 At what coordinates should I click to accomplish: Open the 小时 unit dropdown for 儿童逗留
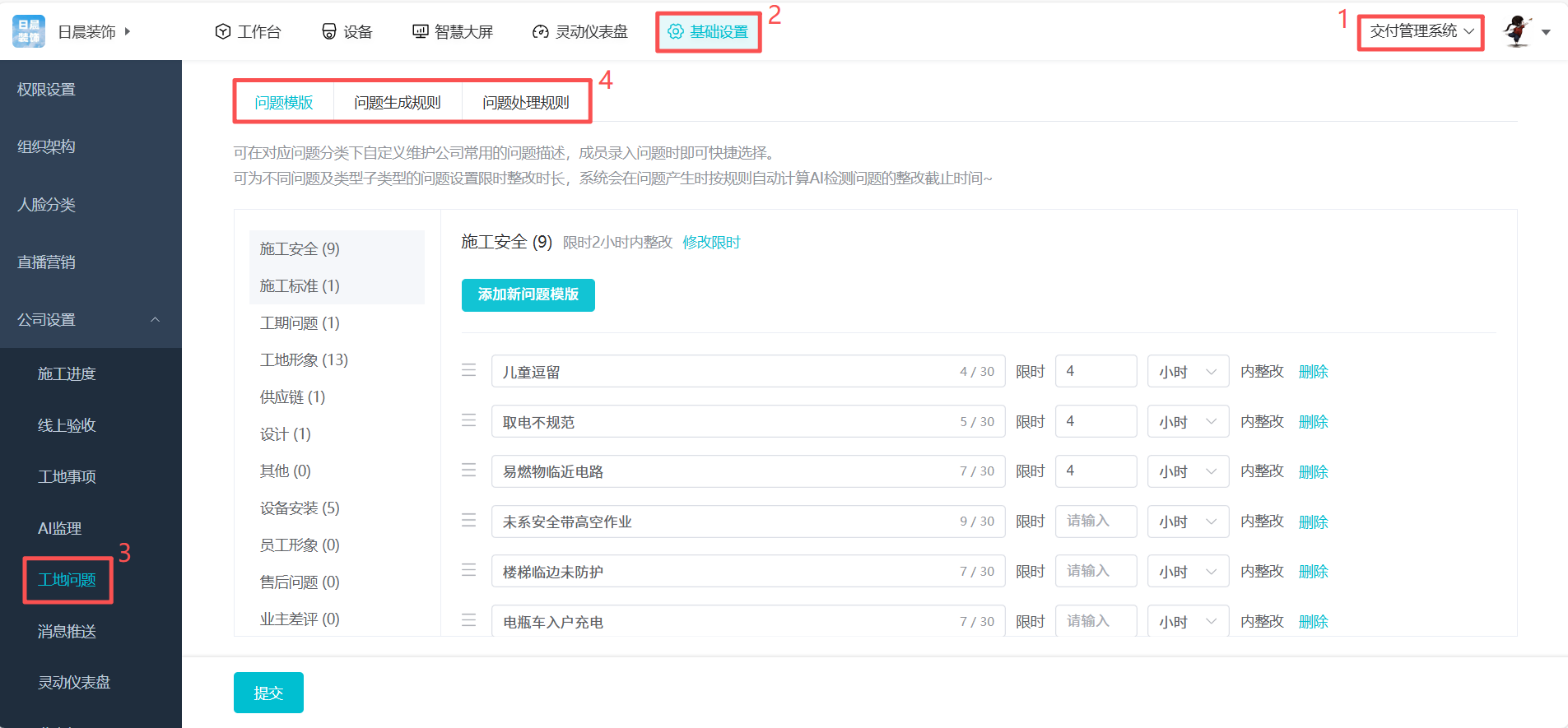pos(1188,372)
